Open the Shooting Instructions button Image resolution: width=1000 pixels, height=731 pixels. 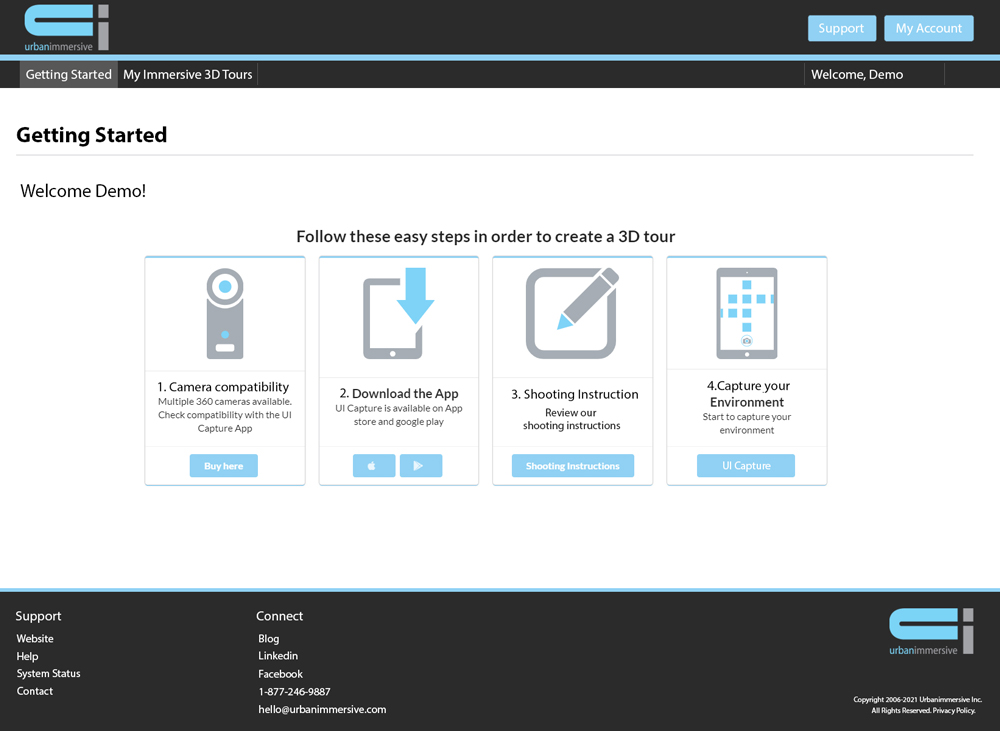pyautogui.click(x=572, y=466)
